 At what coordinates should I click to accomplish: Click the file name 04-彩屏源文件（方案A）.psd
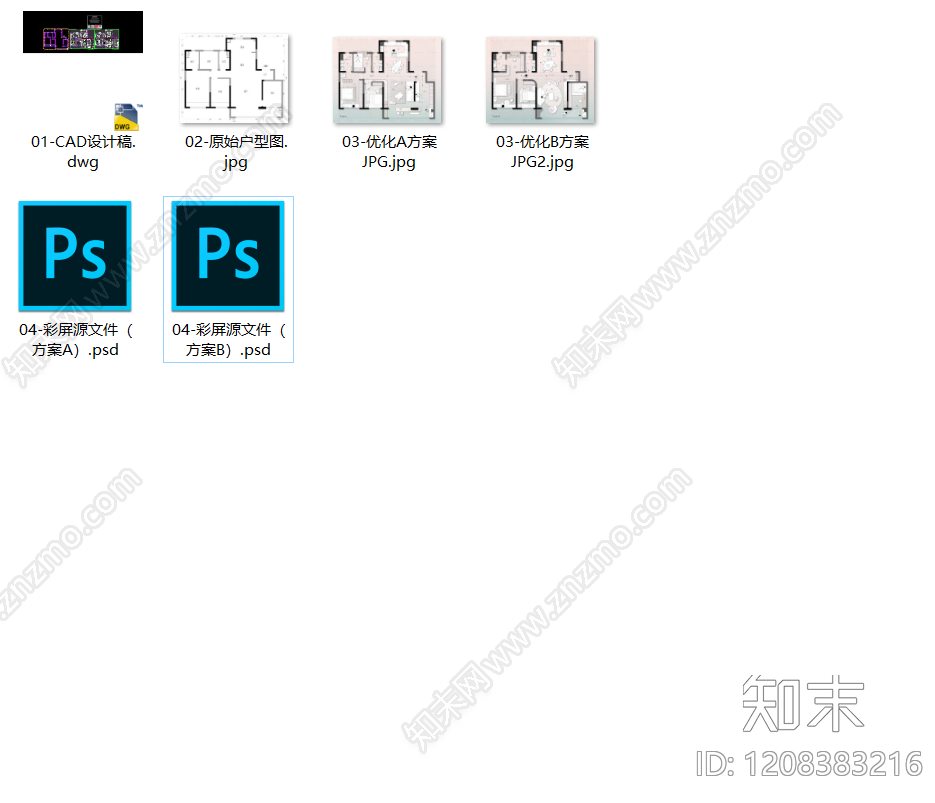tap(76, 340)
